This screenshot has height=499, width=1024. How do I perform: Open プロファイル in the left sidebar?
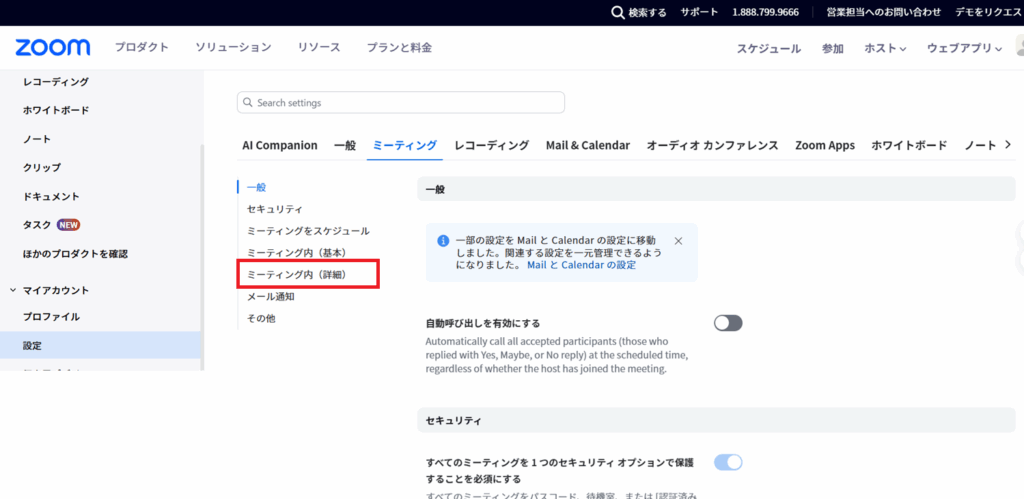point(51,317)
